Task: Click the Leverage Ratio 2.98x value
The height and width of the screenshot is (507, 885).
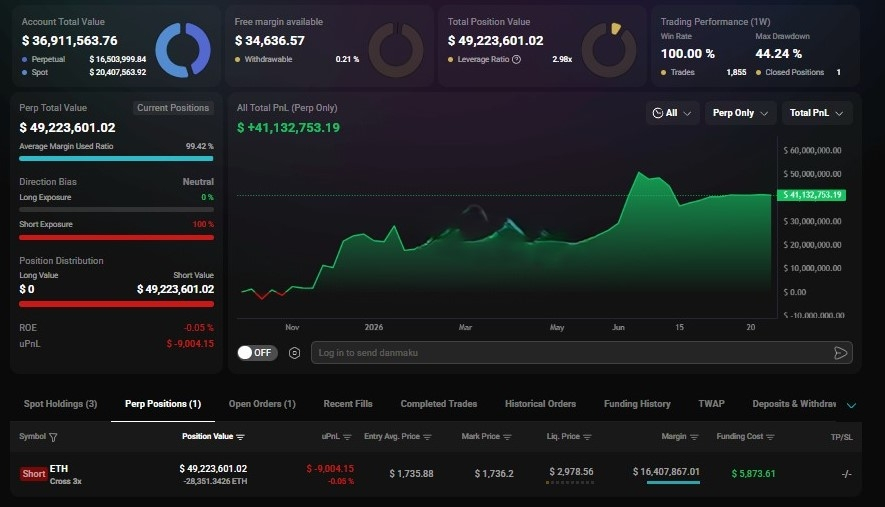Action: [562, 59]
